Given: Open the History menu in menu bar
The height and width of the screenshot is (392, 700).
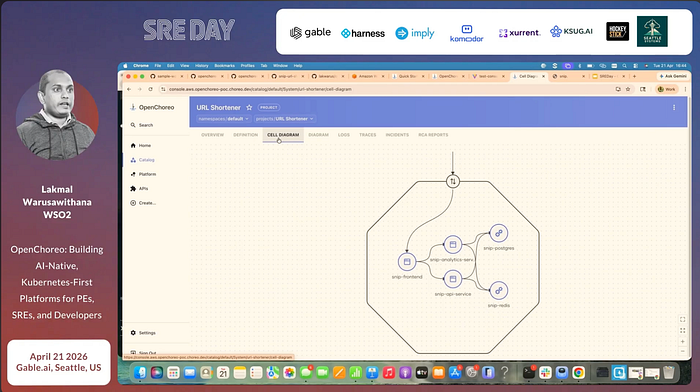Looking at the screenshot, I should click(202, 66).
